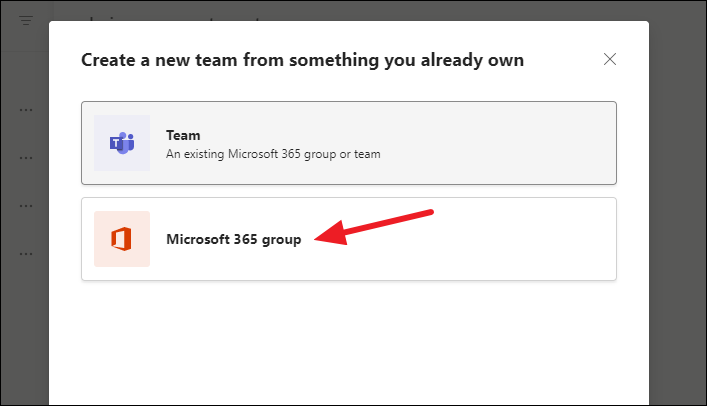Image resolution: width=707 pixels, height=406 pixels.
Task: Open the filter icon behind the dialog
Action: tap(26, 20)
